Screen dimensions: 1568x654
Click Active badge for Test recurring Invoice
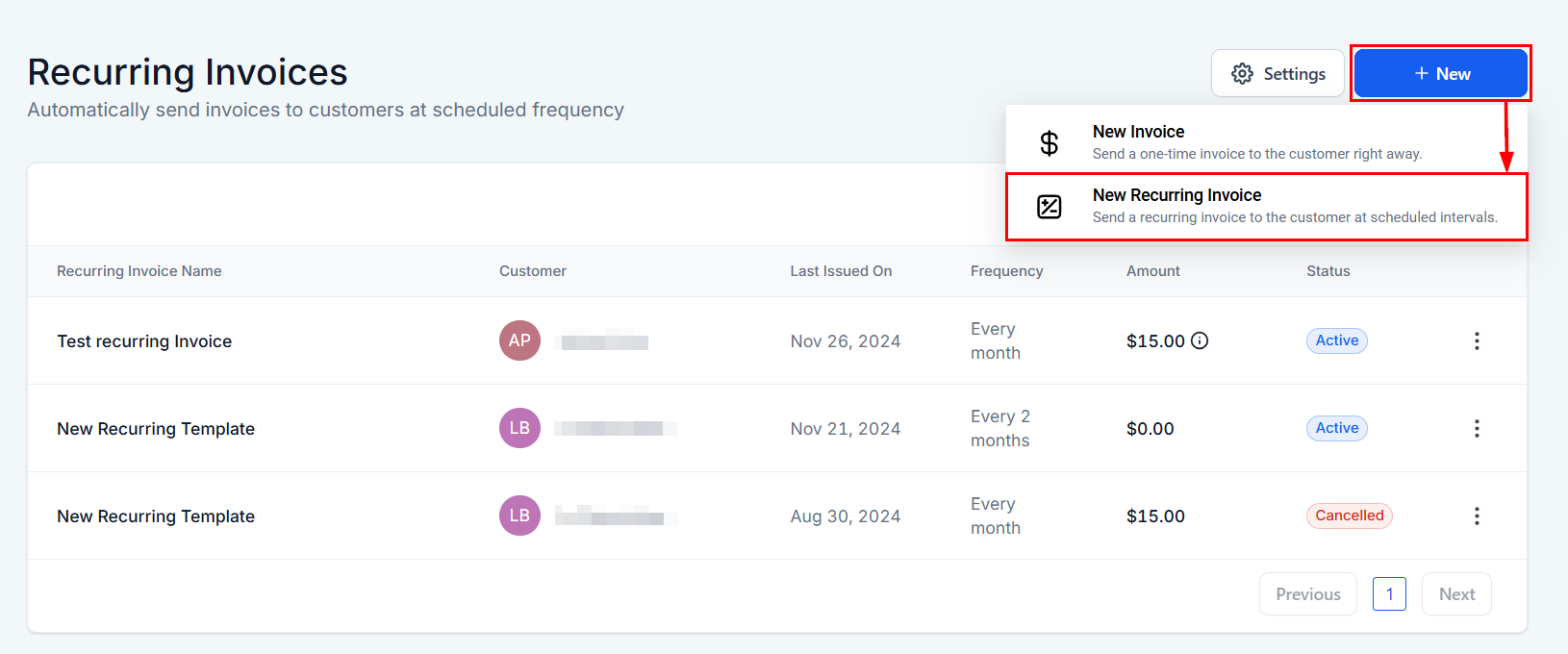pos(1337,340)
